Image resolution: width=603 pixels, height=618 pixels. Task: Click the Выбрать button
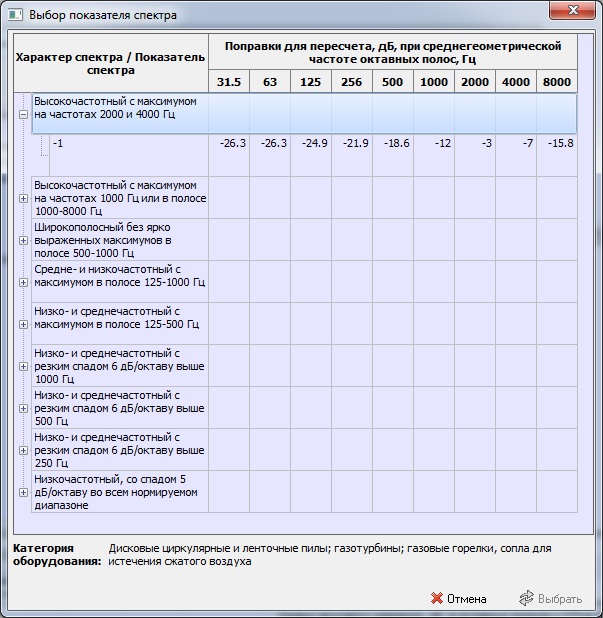tap(550, 599)
